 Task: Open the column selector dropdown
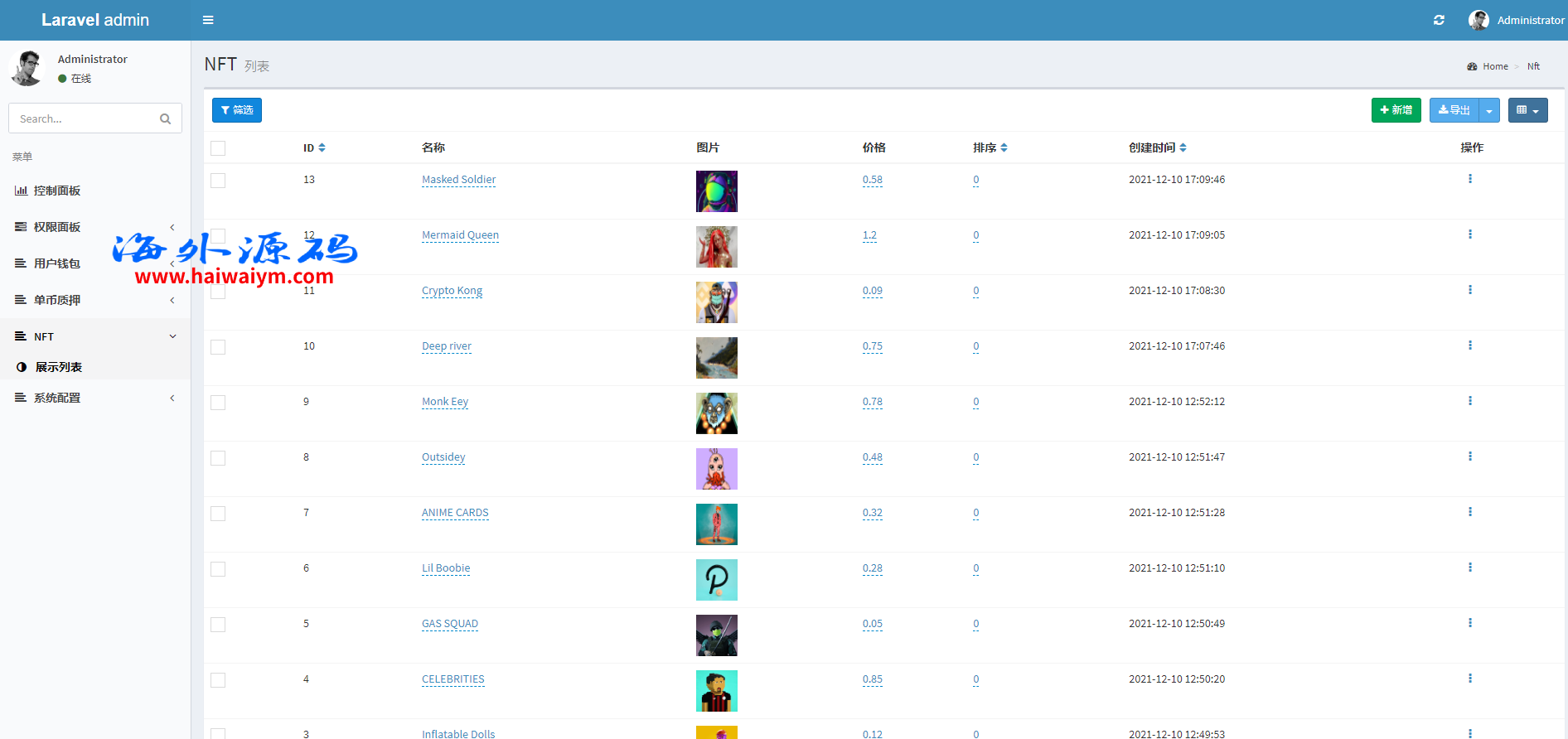1527,110
